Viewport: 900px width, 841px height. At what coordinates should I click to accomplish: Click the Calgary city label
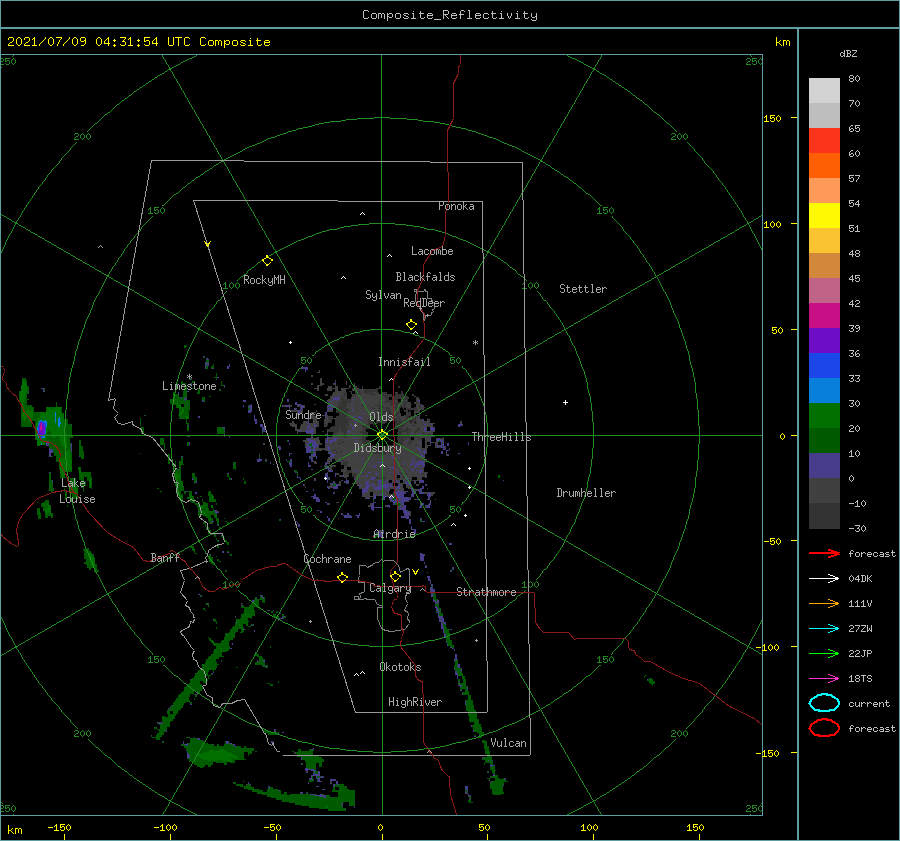pos(390,588)
